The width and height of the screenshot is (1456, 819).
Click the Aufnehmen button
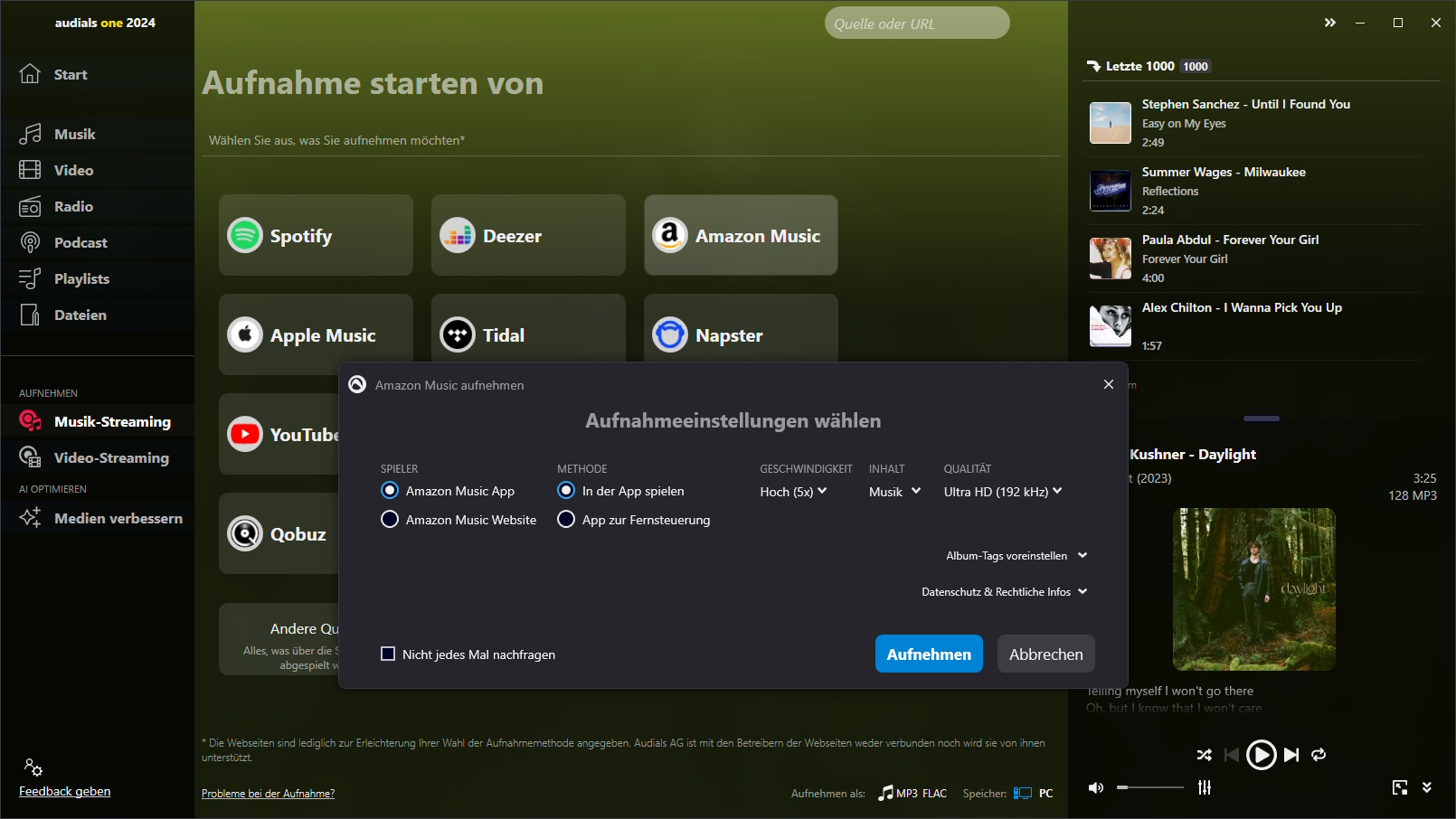click(929, 654)
